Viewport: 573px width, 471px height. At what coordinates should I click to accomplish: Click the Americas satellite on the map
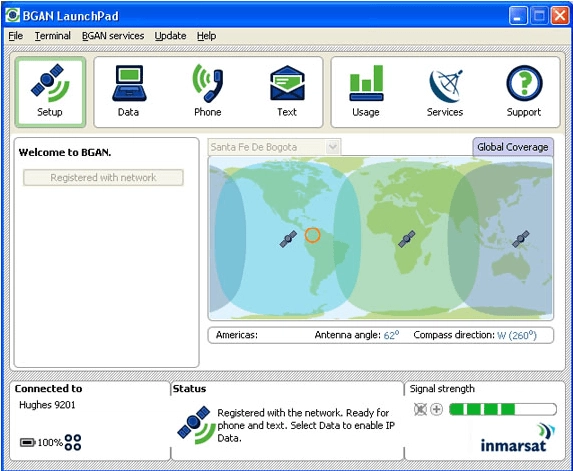[x=288, y=239]
